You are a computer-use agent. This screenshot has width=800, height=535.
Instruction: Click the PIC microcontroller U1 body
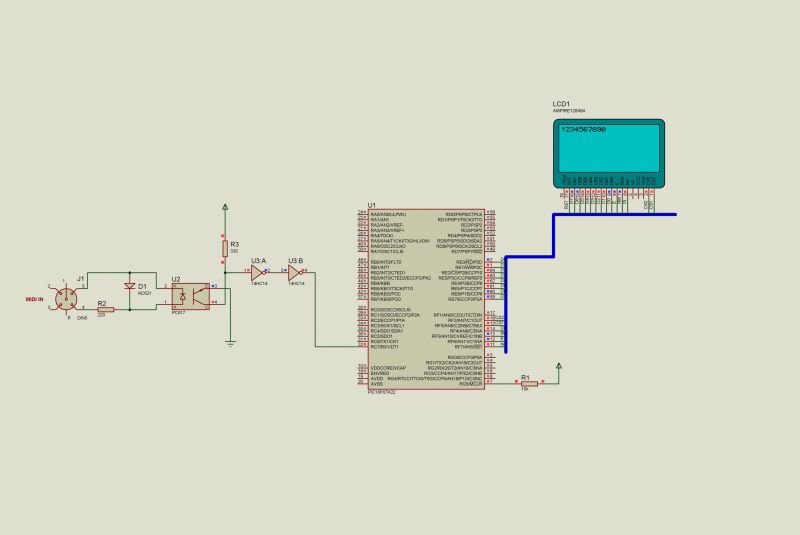[x=425, y=300]
